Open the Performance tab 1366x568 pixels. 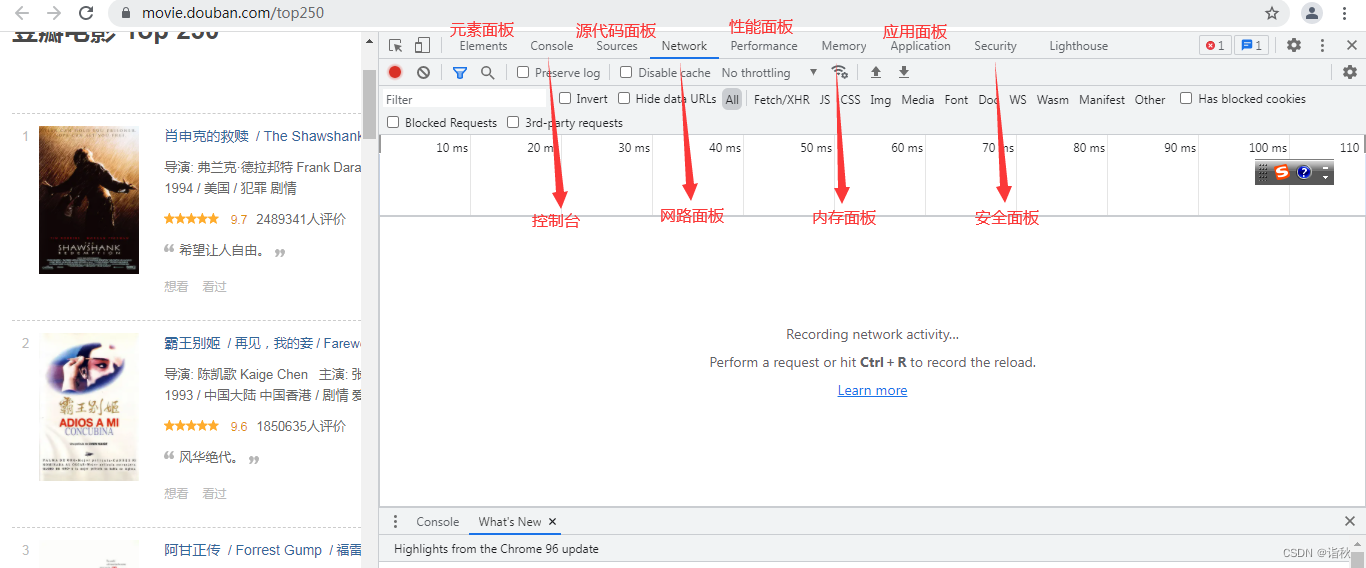click(x=764, y=46)
